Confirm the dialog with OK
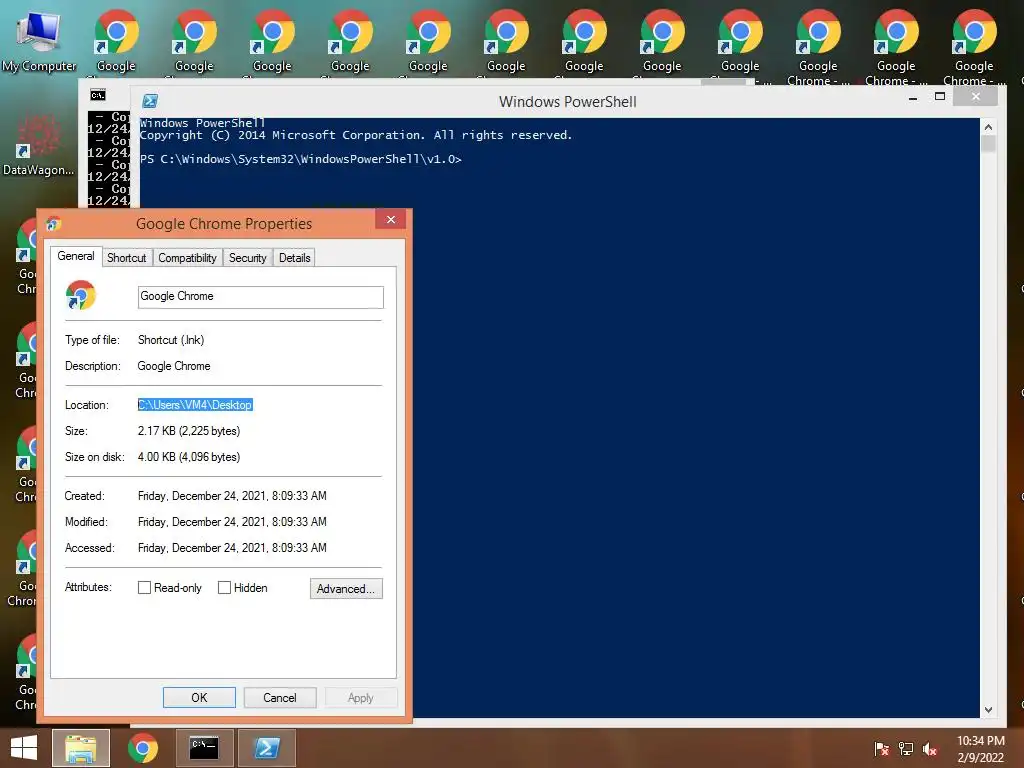Viewport: 1024px width, 768px height. tap(199, 697)
